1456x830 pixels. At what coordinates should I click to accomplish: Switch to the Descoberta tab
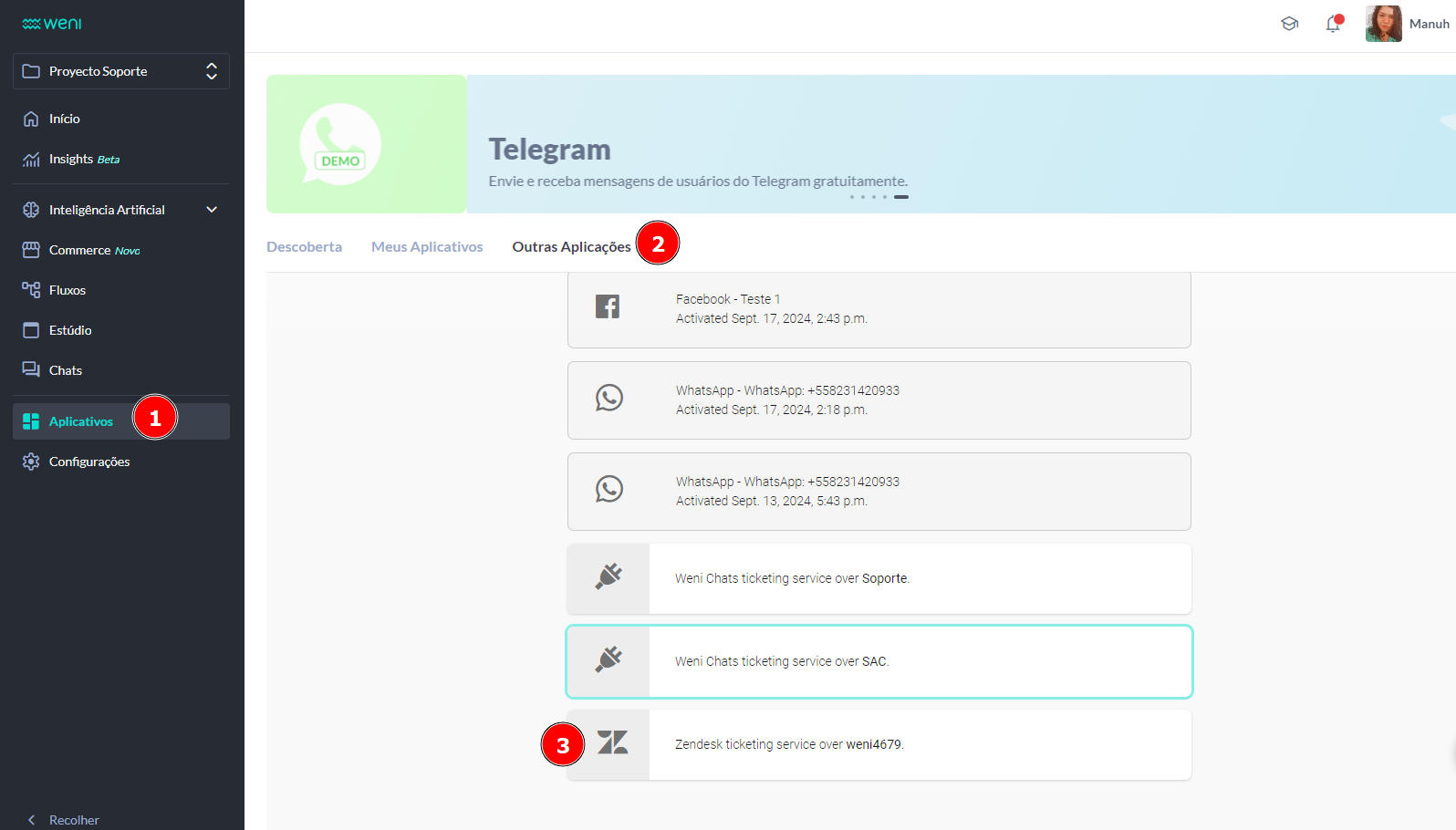[304, 247]
